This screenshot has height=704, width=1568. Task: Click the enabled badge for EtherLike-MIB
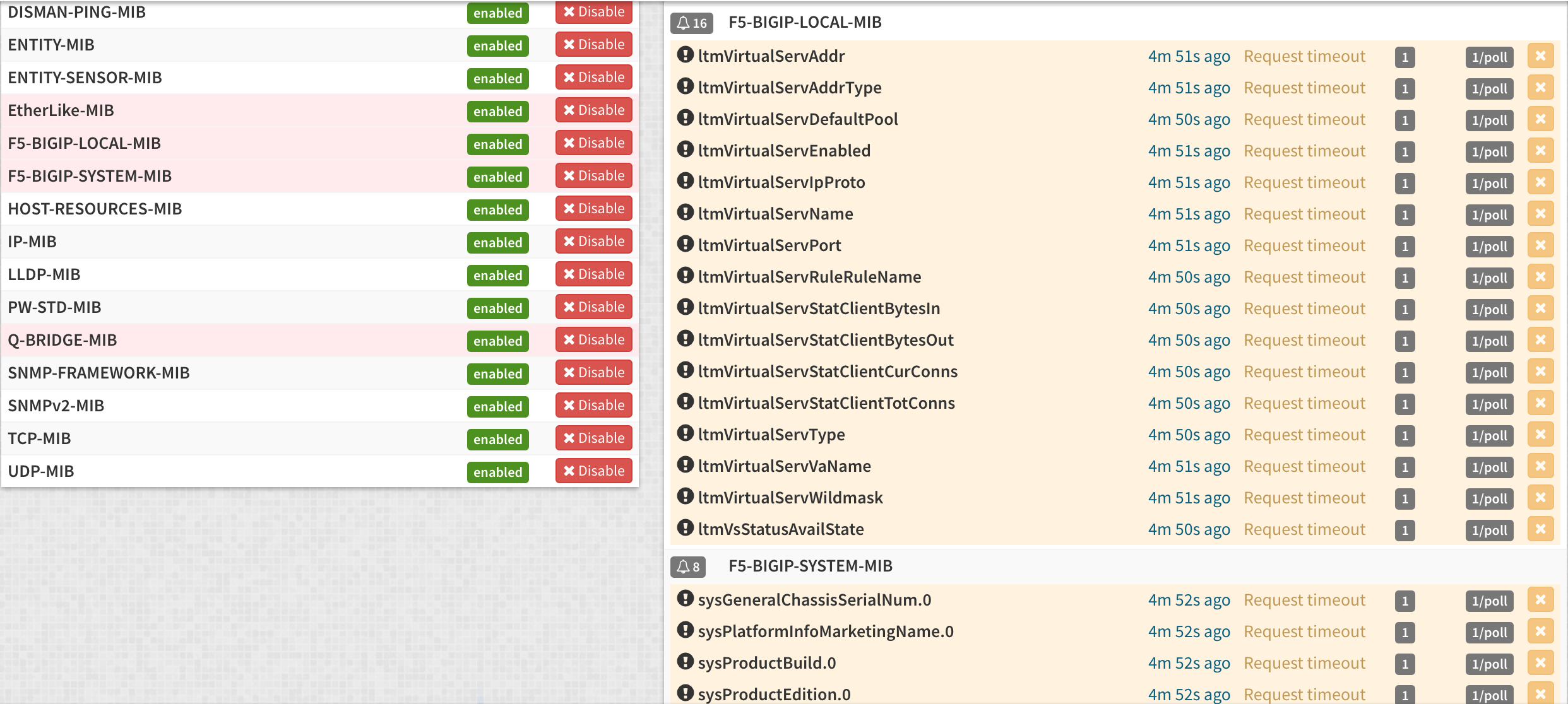498,112
